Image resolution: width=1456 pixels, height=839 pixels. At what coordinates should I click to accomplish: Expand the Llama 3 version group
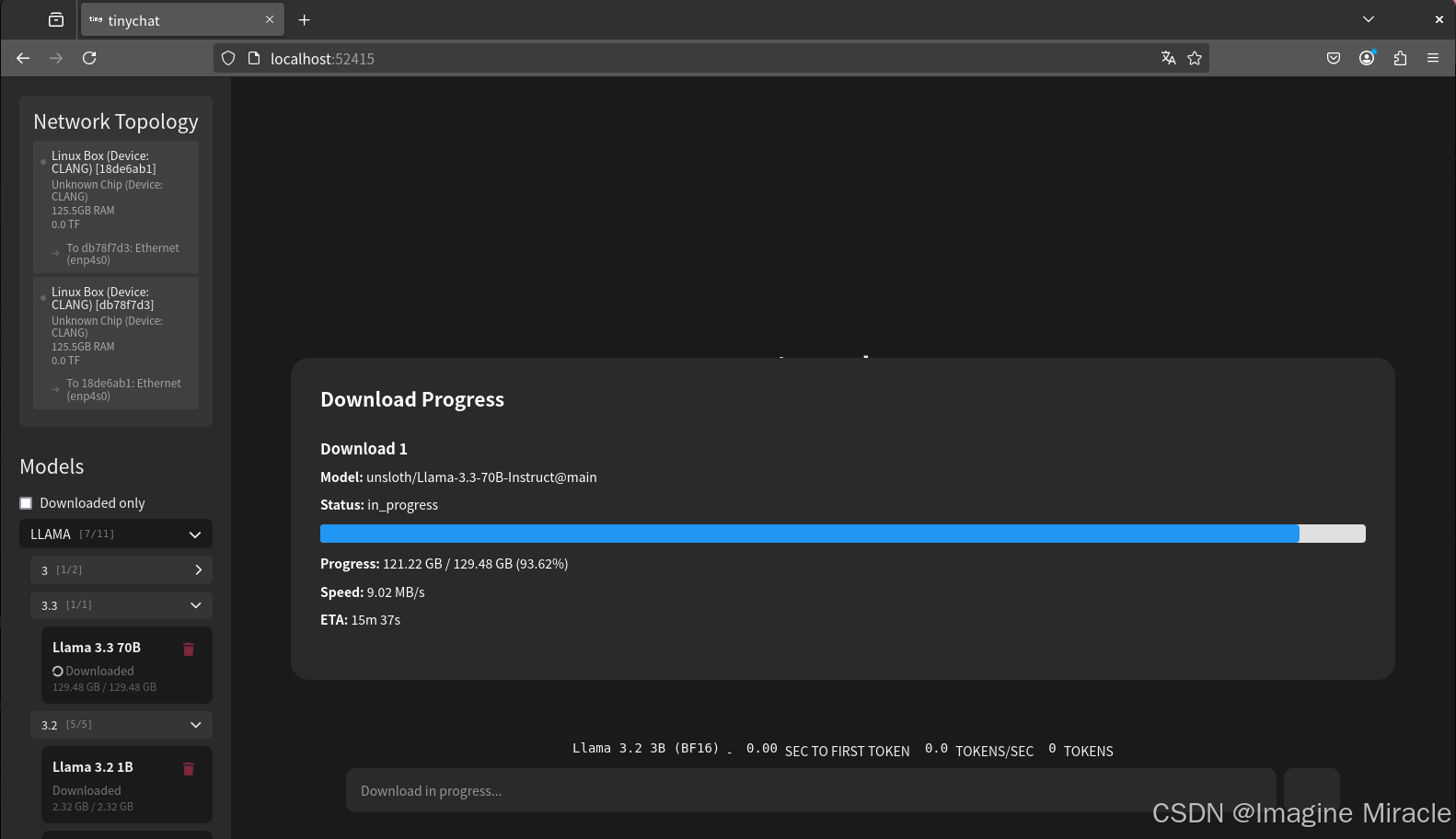click(x=121, y=569)
